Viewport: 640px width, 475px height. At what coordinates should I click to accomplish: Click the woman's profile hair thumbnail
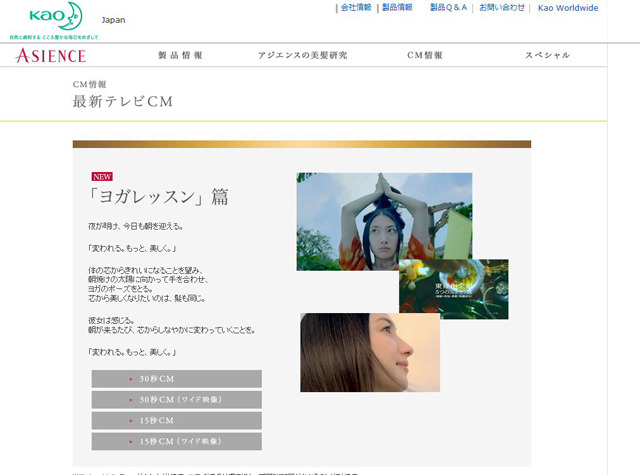click(370, 353)
